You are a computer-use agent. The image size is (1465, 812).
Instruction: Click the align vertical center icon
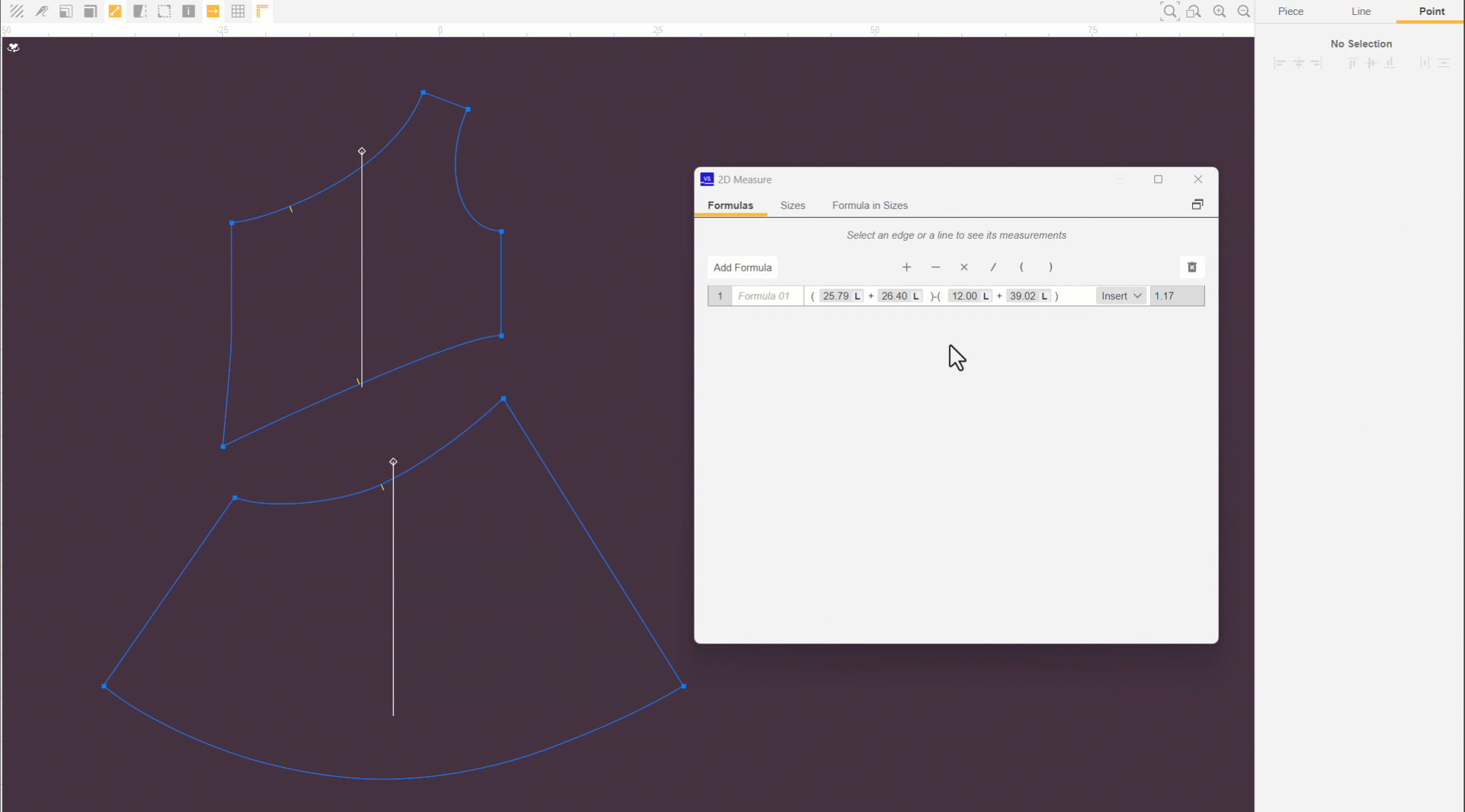click(1371, 63)
